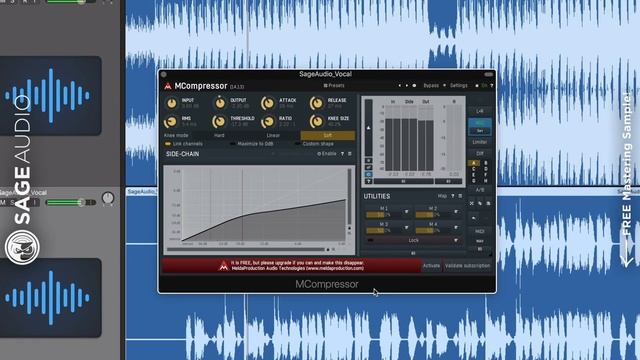Image resolution: width=640 pixels, height=360 pixels.
Task: Open M 2 multiparameter dropdown arrow
Action: coord(456,212)
